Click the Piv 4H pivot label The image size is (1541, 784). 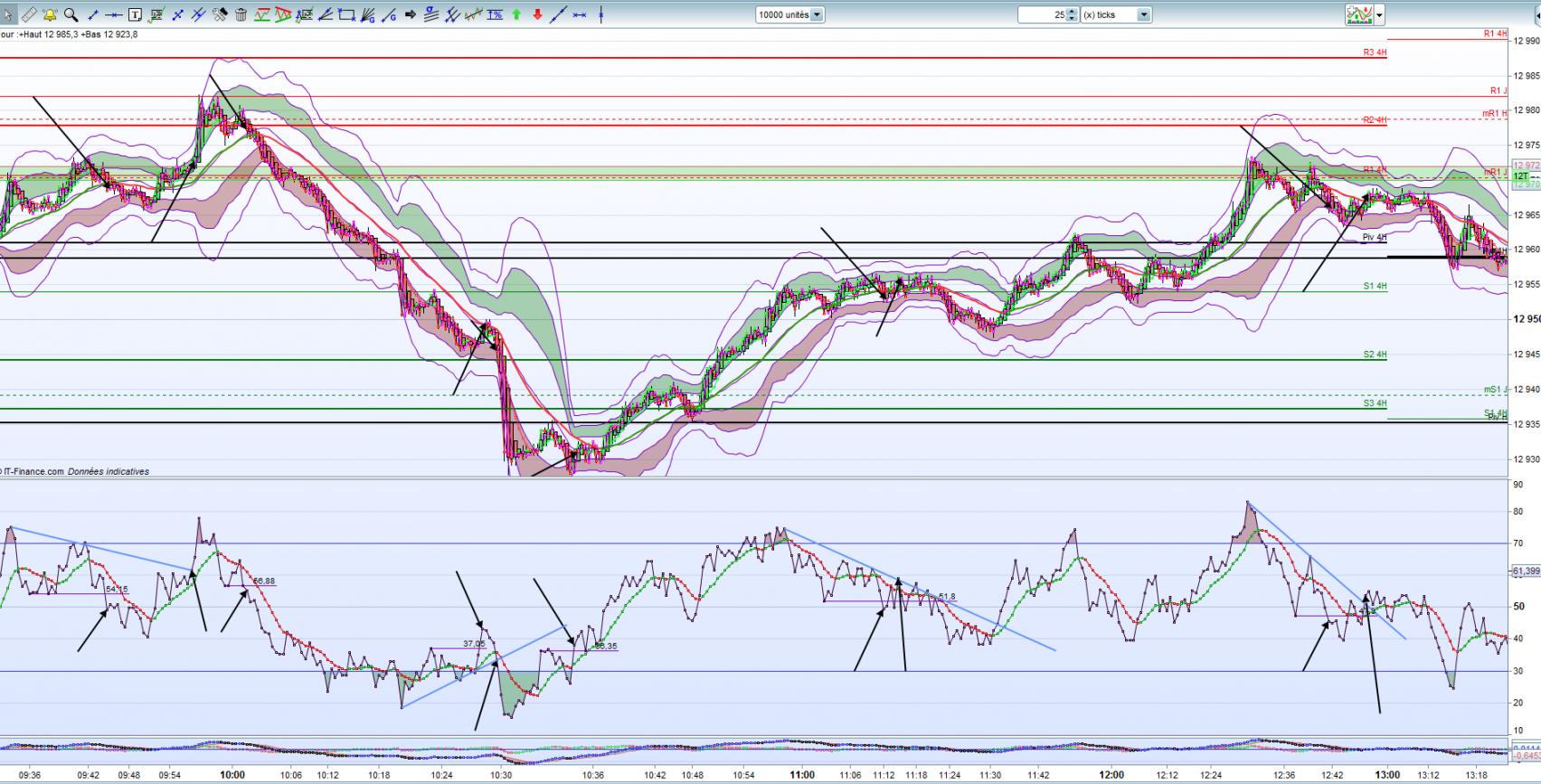(1374, 237)
